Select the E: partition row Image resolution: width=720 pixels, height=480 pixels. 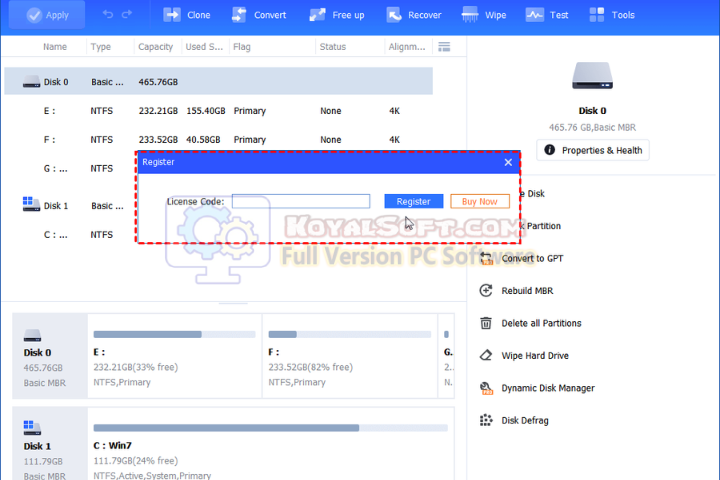[x=219, y=111]
